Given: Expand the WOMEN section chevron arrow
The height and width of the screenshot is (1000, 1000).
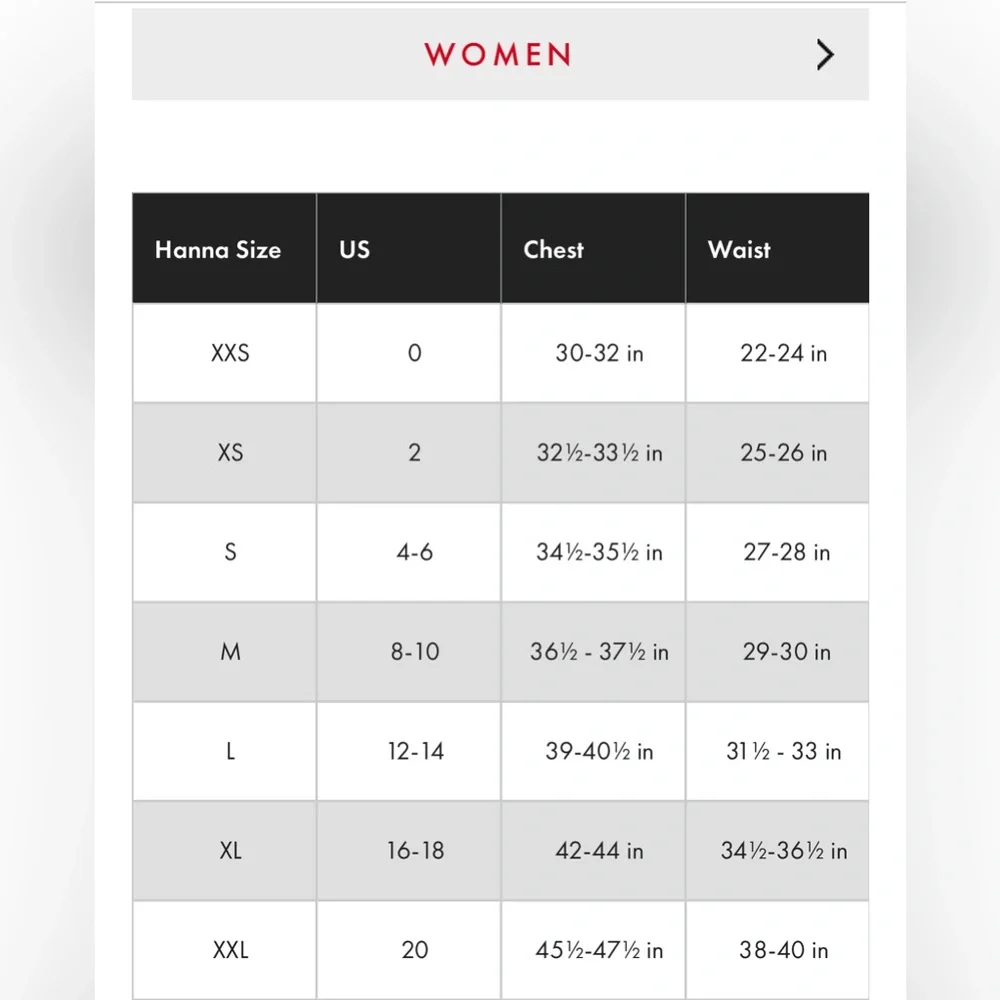Looking at the screenshot, I should (824, 54).
